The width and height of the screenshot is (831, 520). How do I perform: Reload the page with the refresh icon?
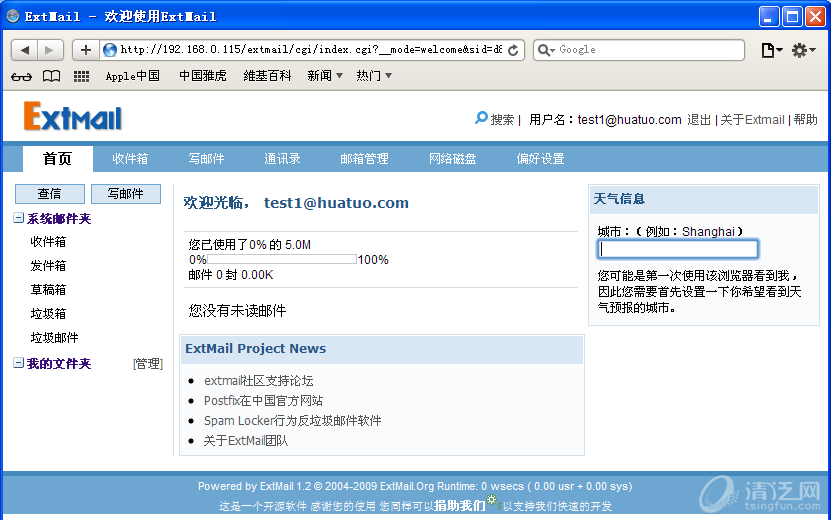514,50
